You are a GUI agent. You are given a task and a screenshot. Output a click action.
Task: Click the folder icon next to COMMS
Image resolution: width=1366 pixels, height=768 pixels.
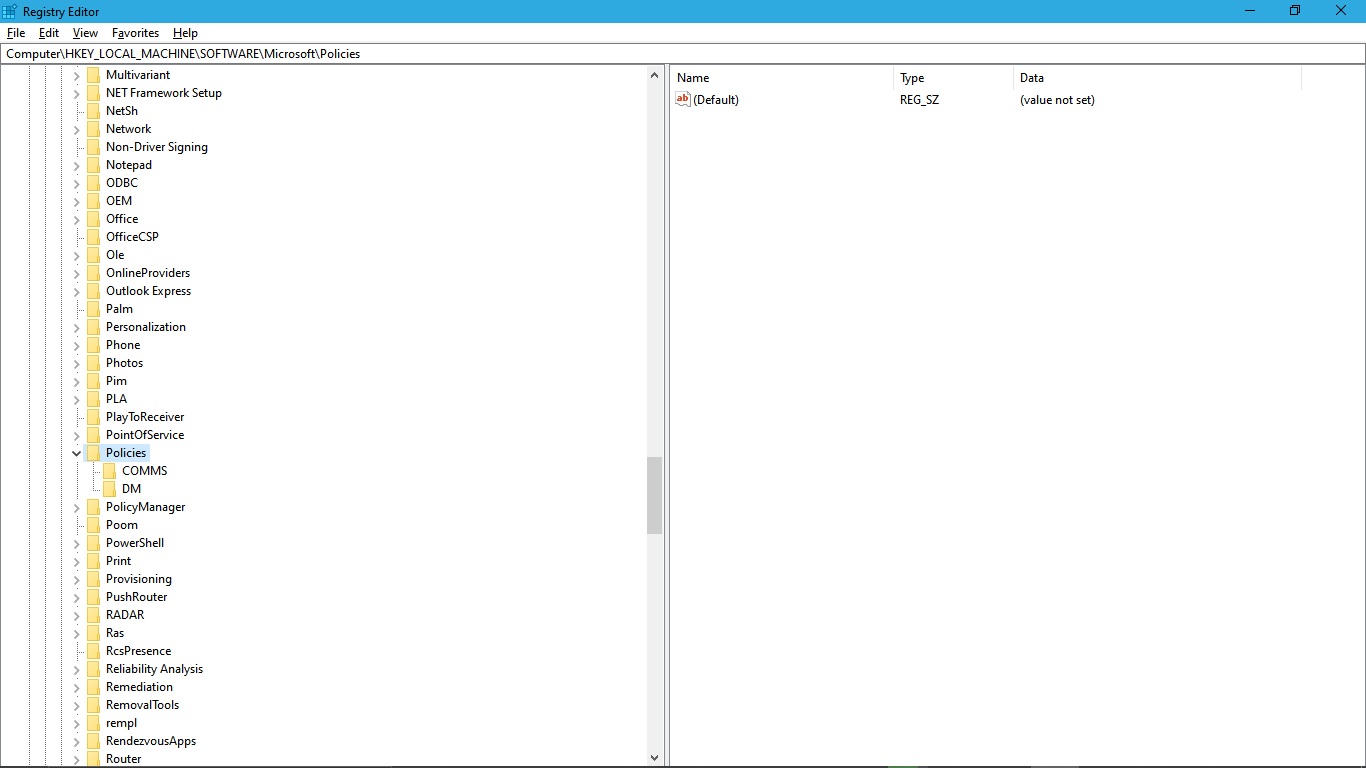[x=109, y=471]
